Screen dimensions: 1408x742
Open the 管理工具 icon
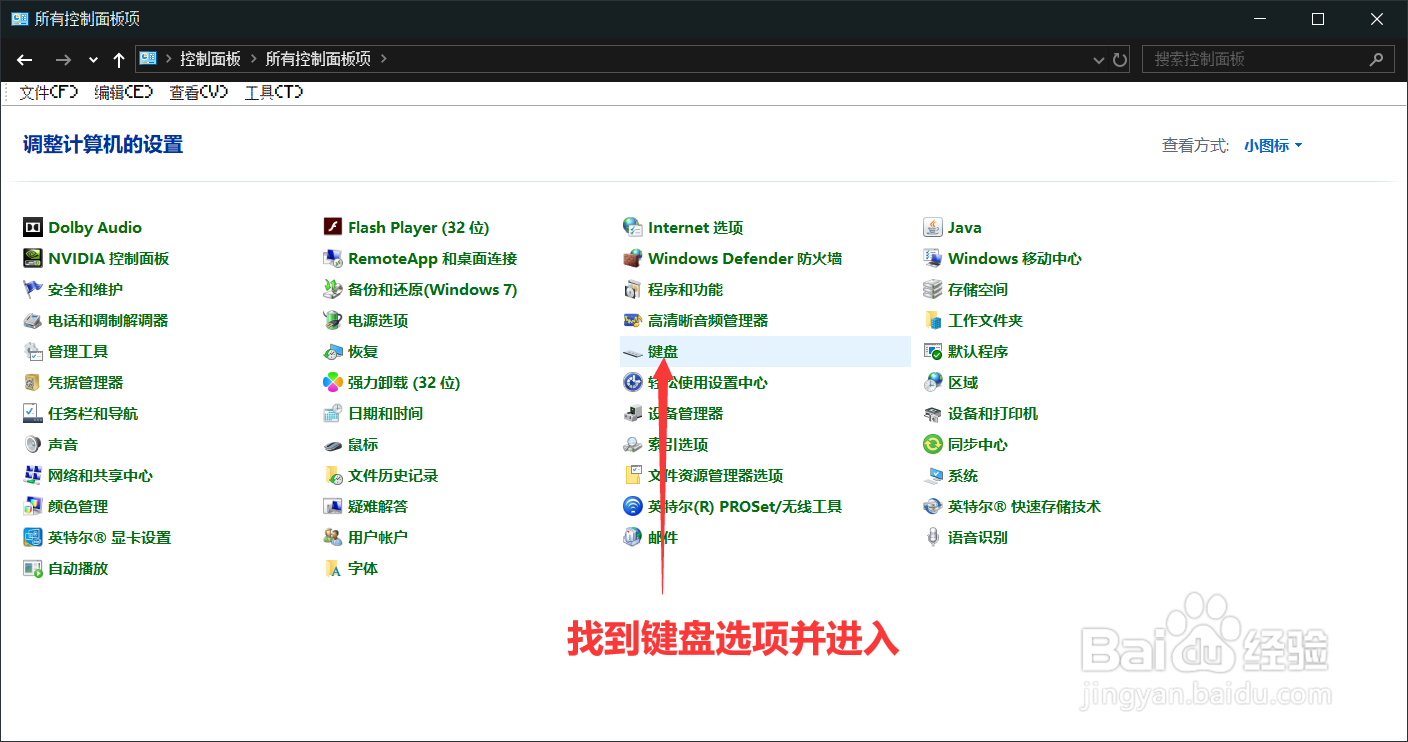[33, 351]
